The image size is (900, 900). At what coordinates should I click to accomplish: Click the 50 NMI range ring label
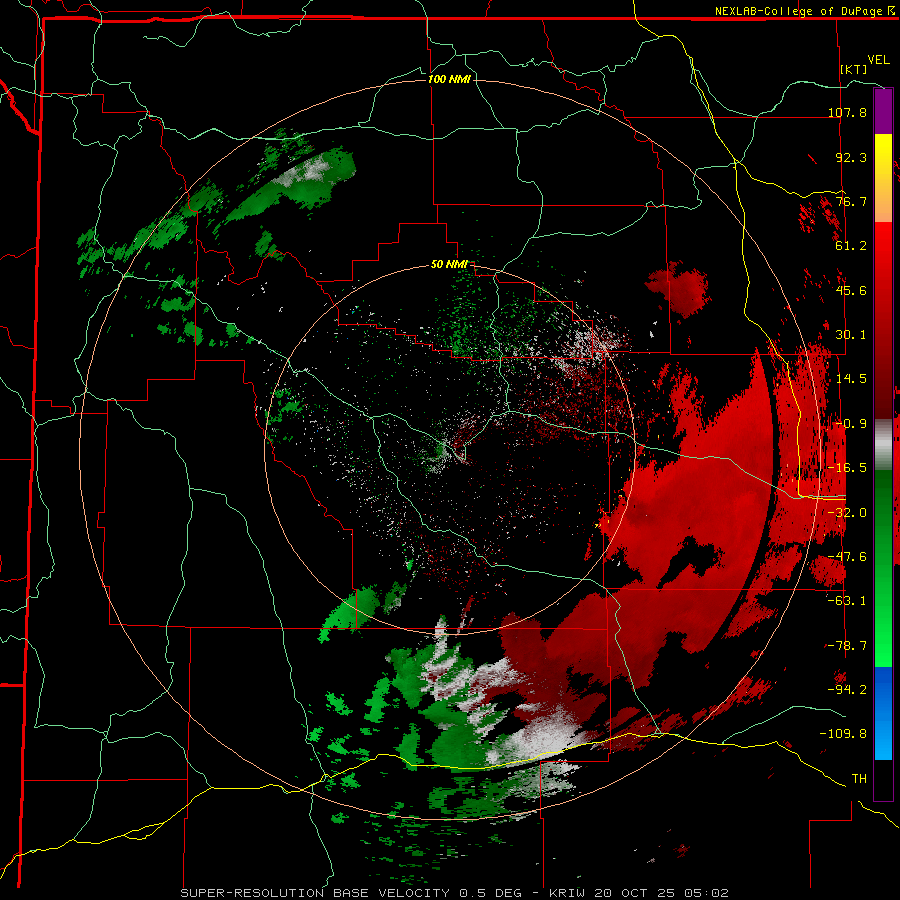[449, 265]
